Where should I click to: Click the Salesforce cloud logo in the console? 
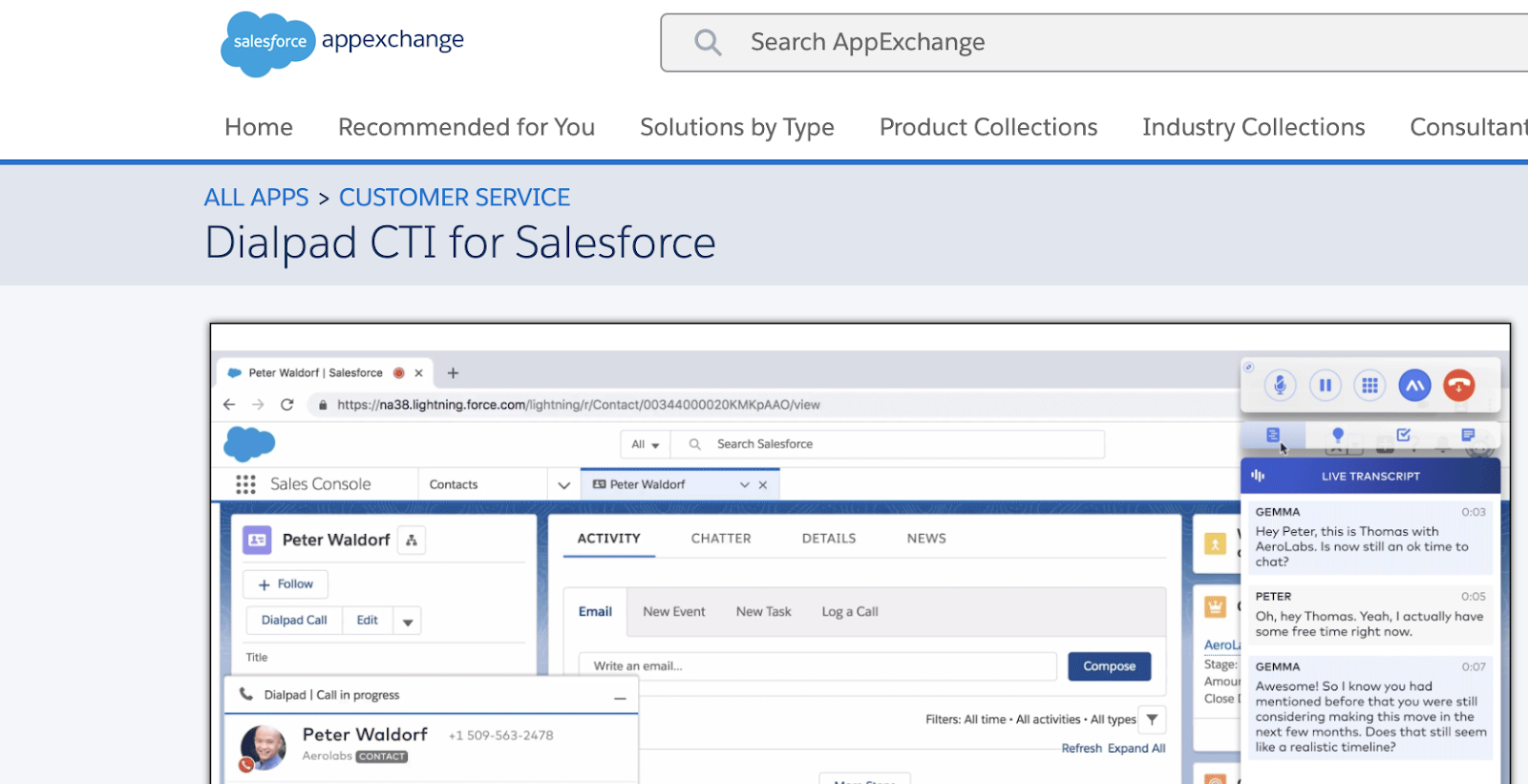[249, 444]
